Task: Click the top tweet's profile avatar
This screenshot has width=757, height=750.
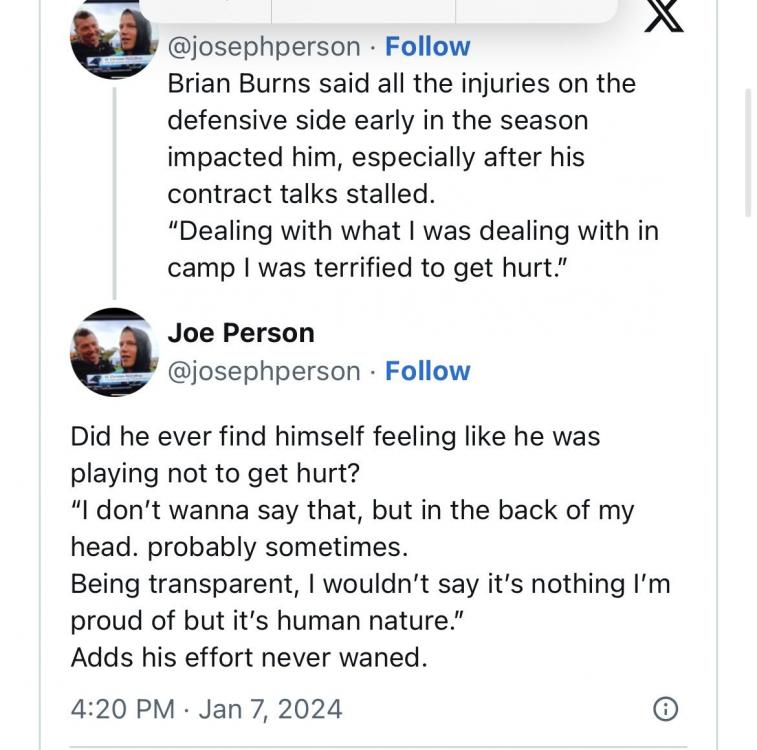Action: 114,40
